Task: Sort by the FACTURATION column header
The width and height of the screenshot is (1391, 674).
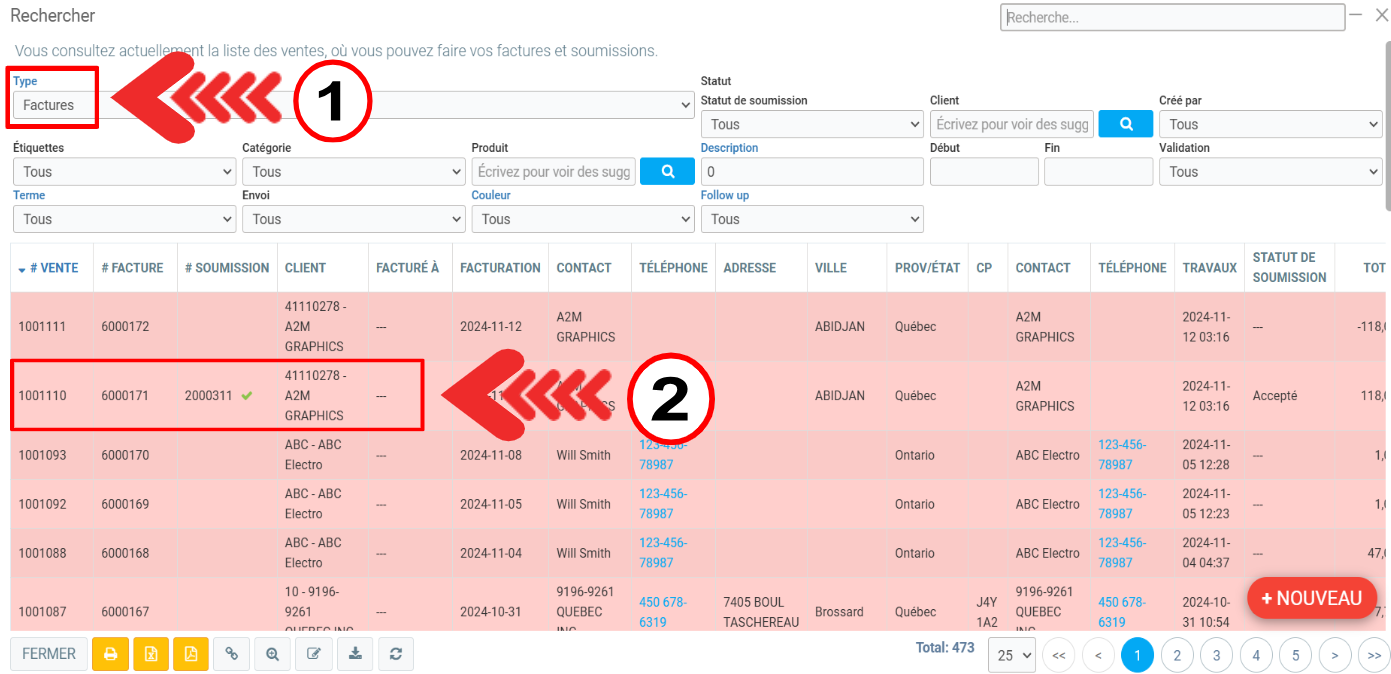Action: pos(500,268)
